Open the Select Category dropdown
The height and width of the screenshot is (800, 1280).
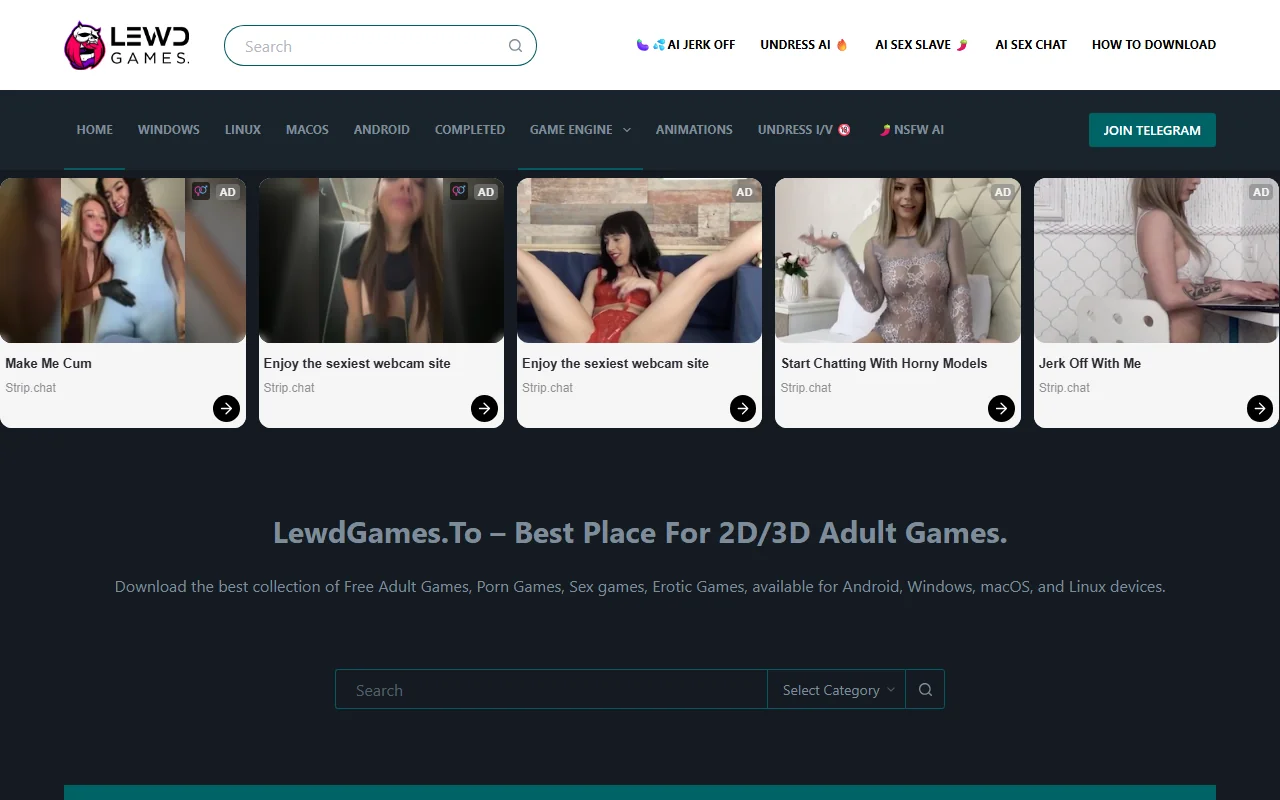pos(836,689)
